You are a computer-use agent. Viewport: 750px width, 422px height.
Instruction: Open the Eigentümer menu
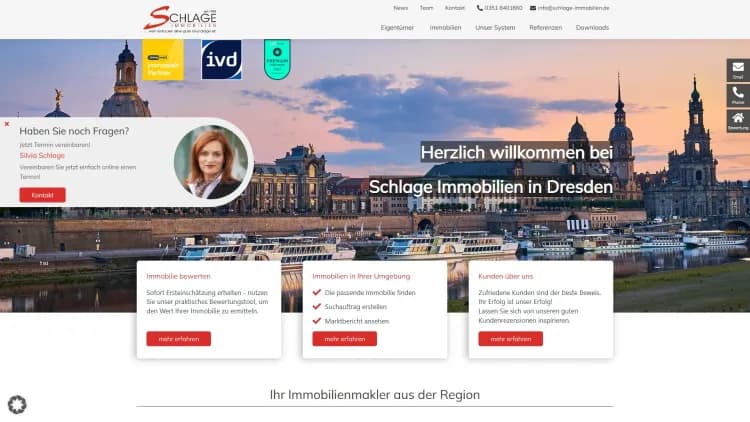click(397, 28)
